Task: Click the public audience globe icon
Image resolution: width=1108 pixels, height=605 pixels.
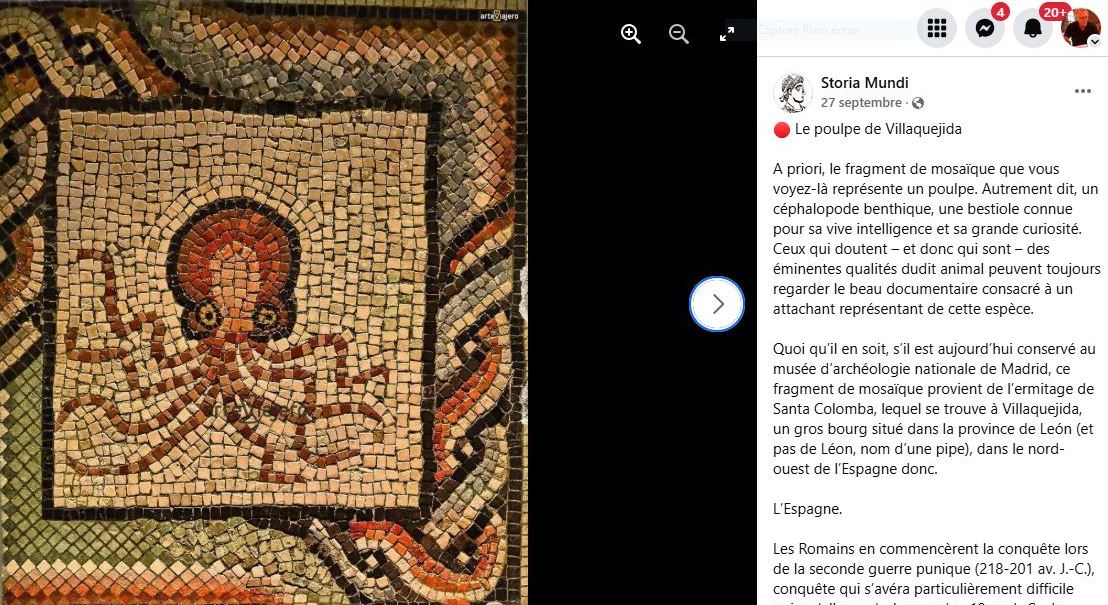Action: click(x=918, y=103)
